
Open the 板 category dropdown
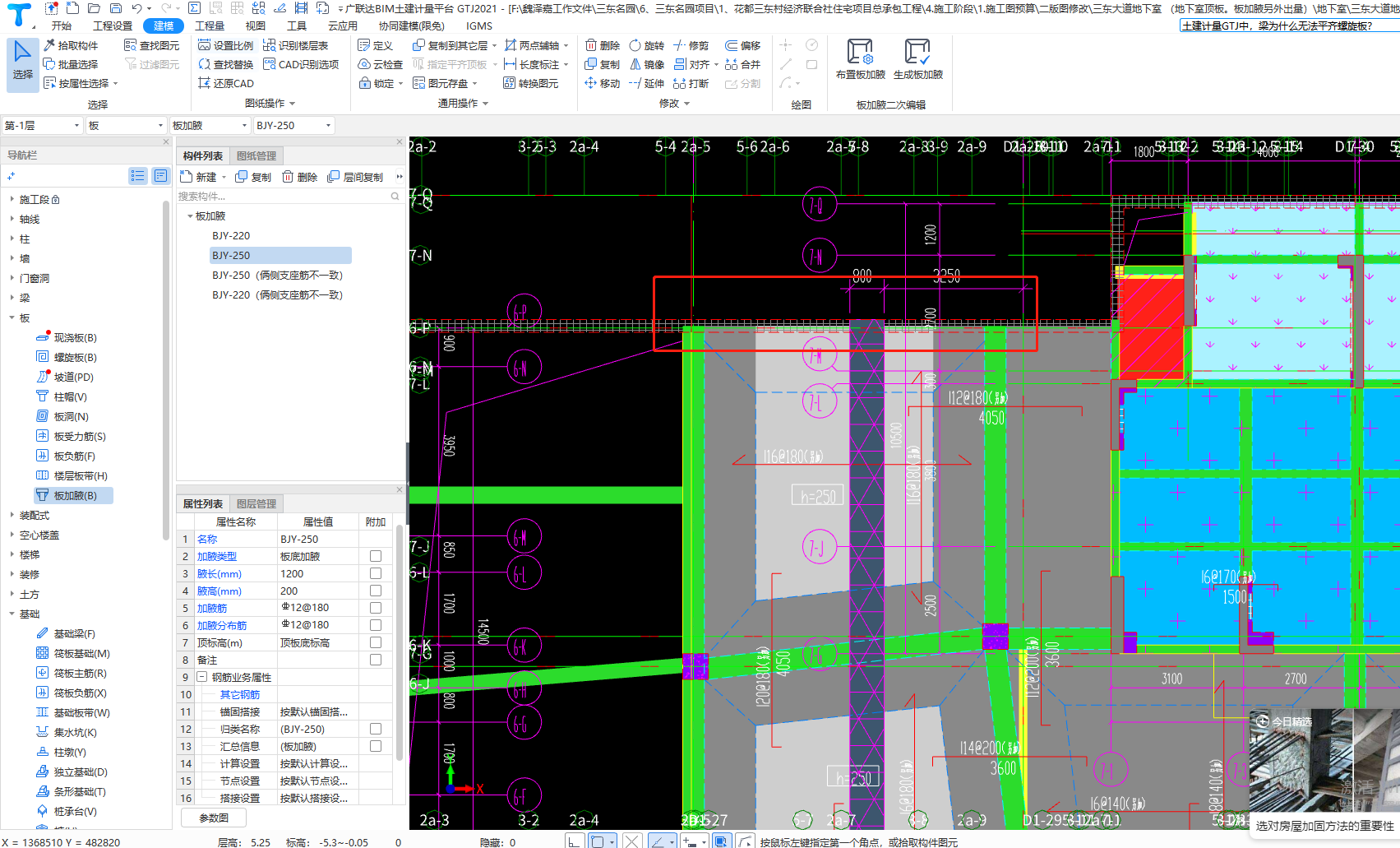(x=127, y=125)
